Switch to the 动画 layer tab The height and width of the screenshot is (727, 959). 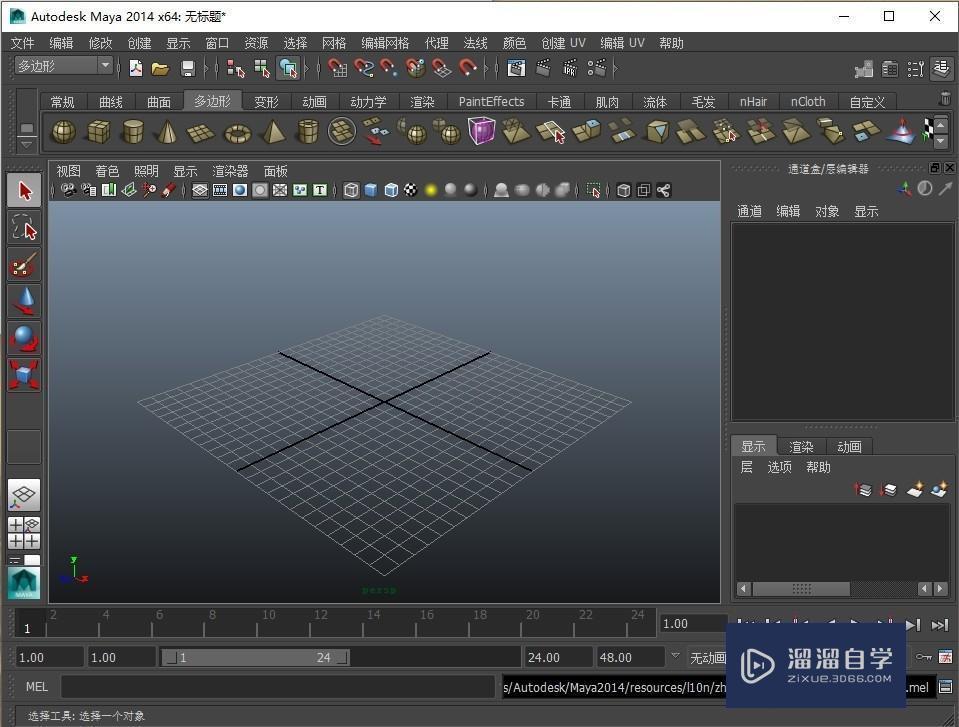[x=849, y=446]
